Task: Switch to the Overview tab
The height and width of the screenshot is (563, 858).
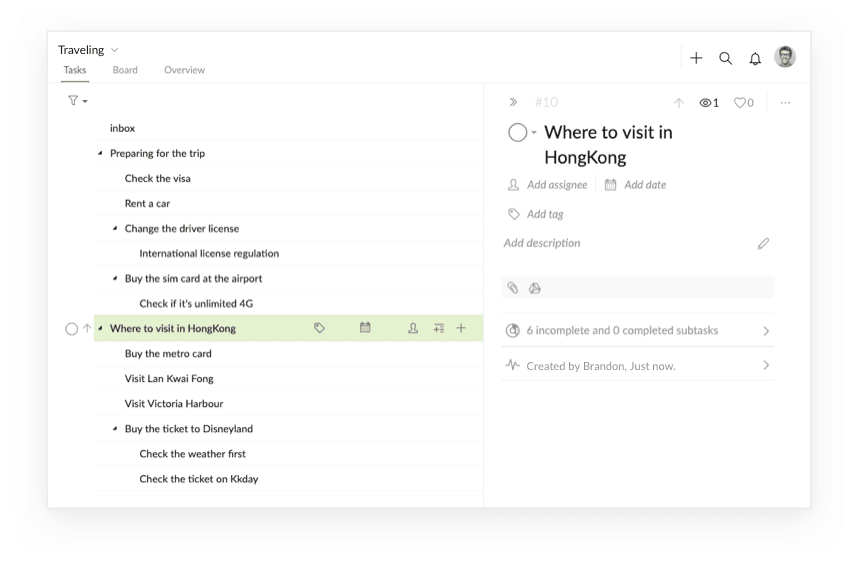Action: 184,70
